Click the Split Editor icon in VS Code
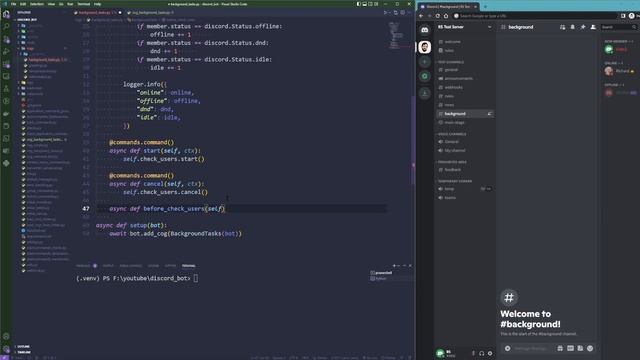This screenshot has height=360, width=640. click(403, 13)
